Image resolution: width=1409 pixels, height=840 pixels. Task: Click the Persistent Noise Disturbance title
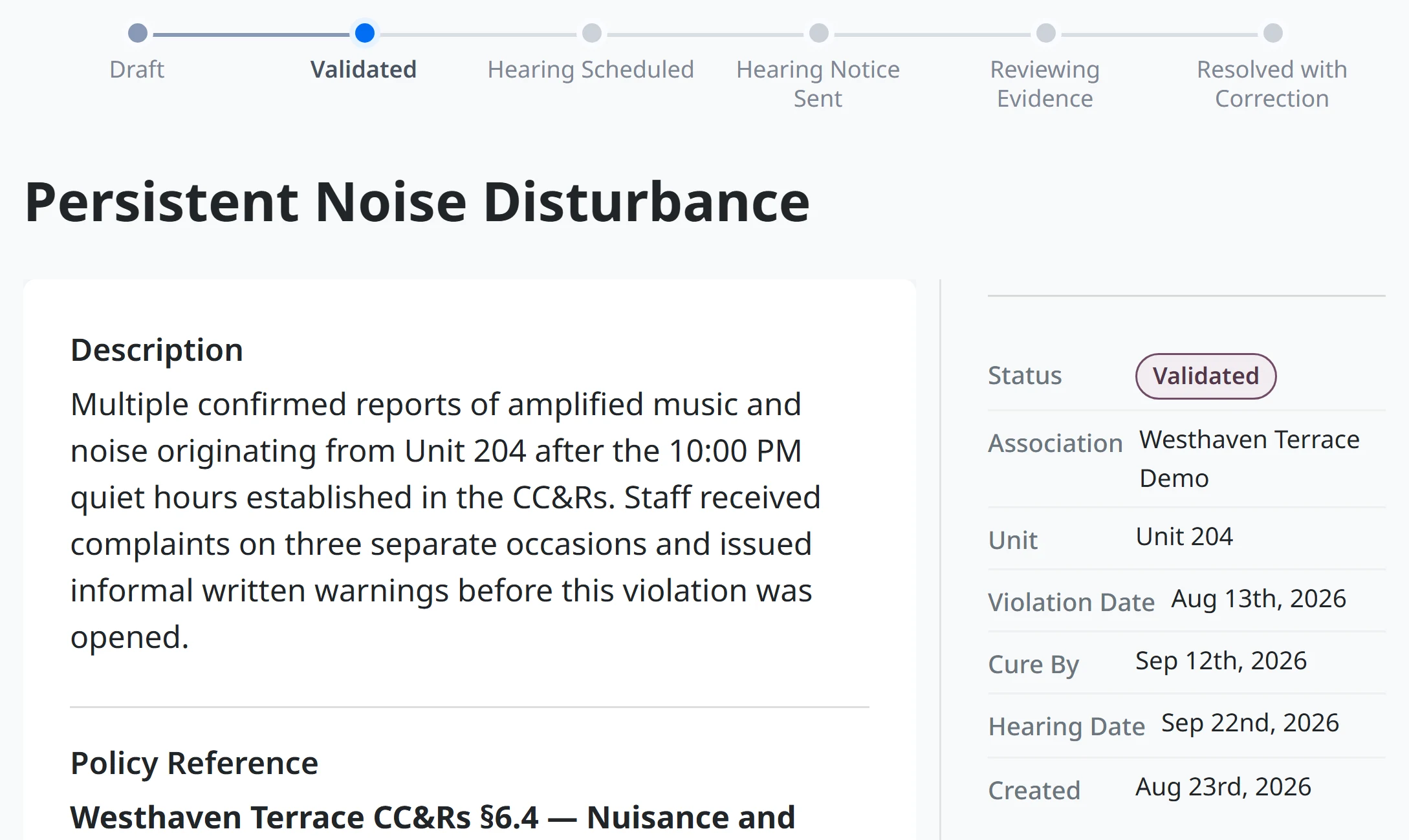tap(417, 202)
